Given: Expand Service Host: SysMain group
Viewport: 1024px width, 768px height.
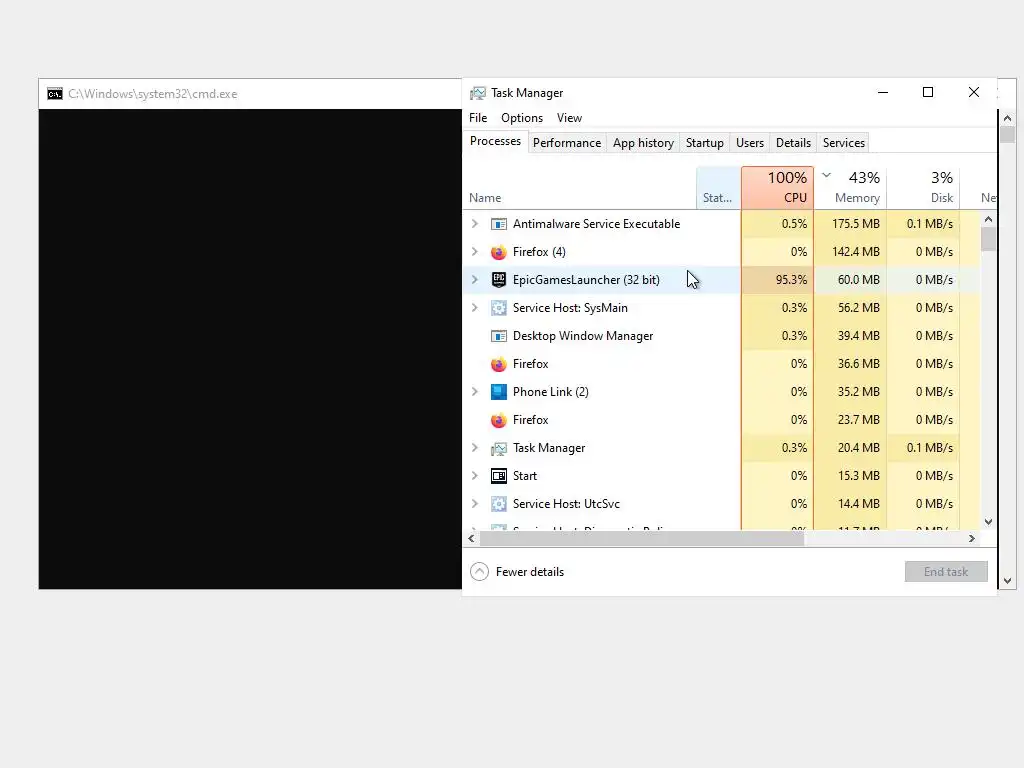Looking at the screenshot, I should (x=475, y=308).
